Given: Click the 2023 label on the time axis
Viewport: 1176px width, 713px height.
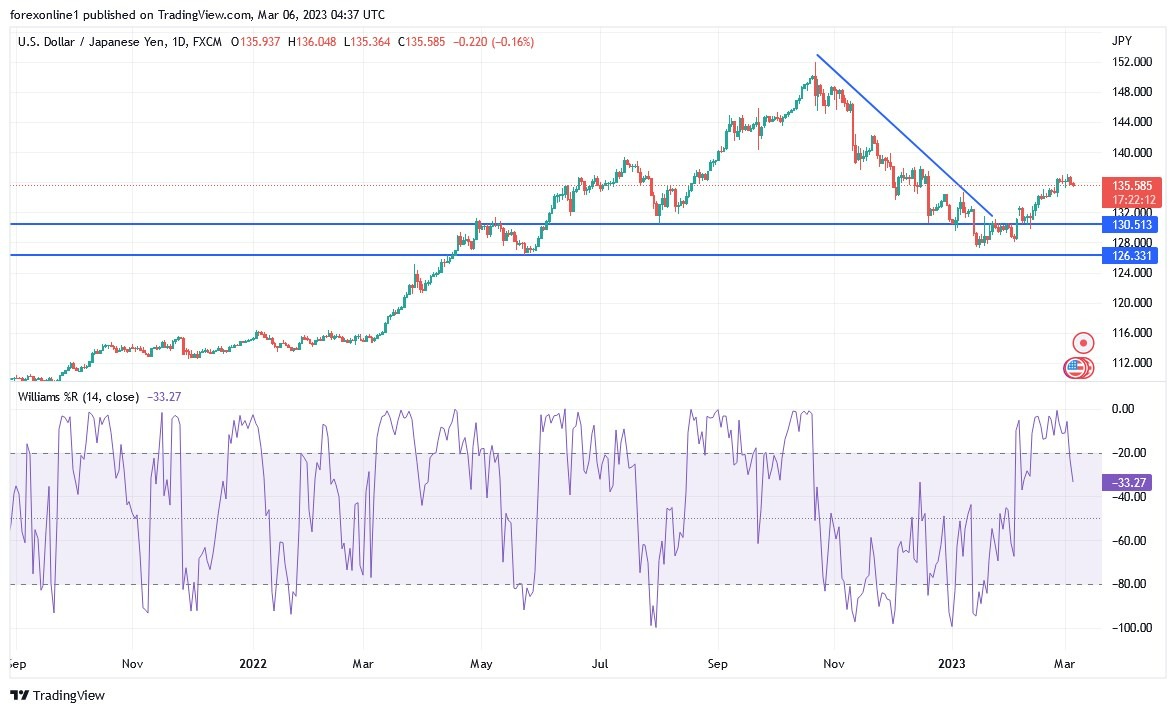Looking at the screenshot, I should (x=952, y=664).
